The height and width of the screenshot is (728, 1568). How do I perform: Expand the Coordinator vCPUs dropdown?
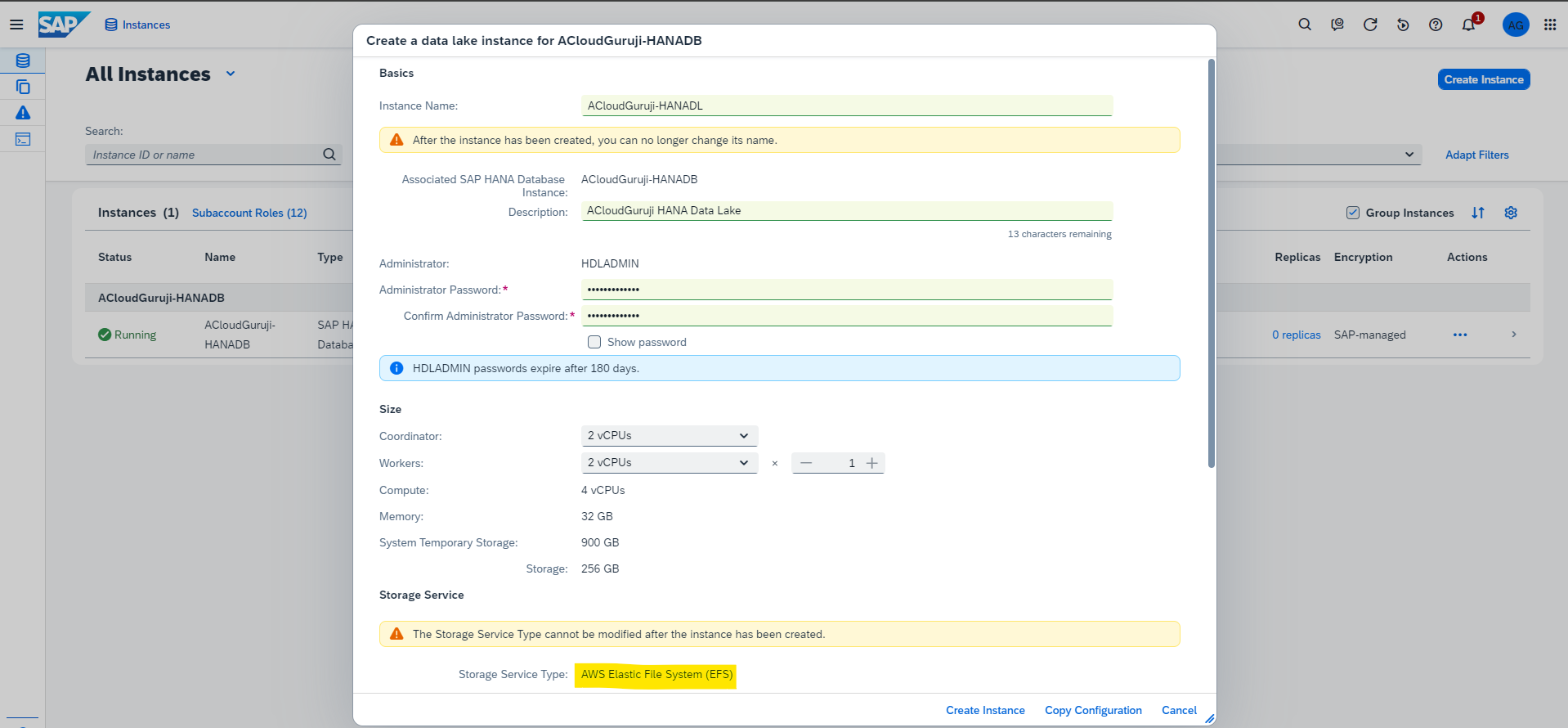[x=669, y=436]
